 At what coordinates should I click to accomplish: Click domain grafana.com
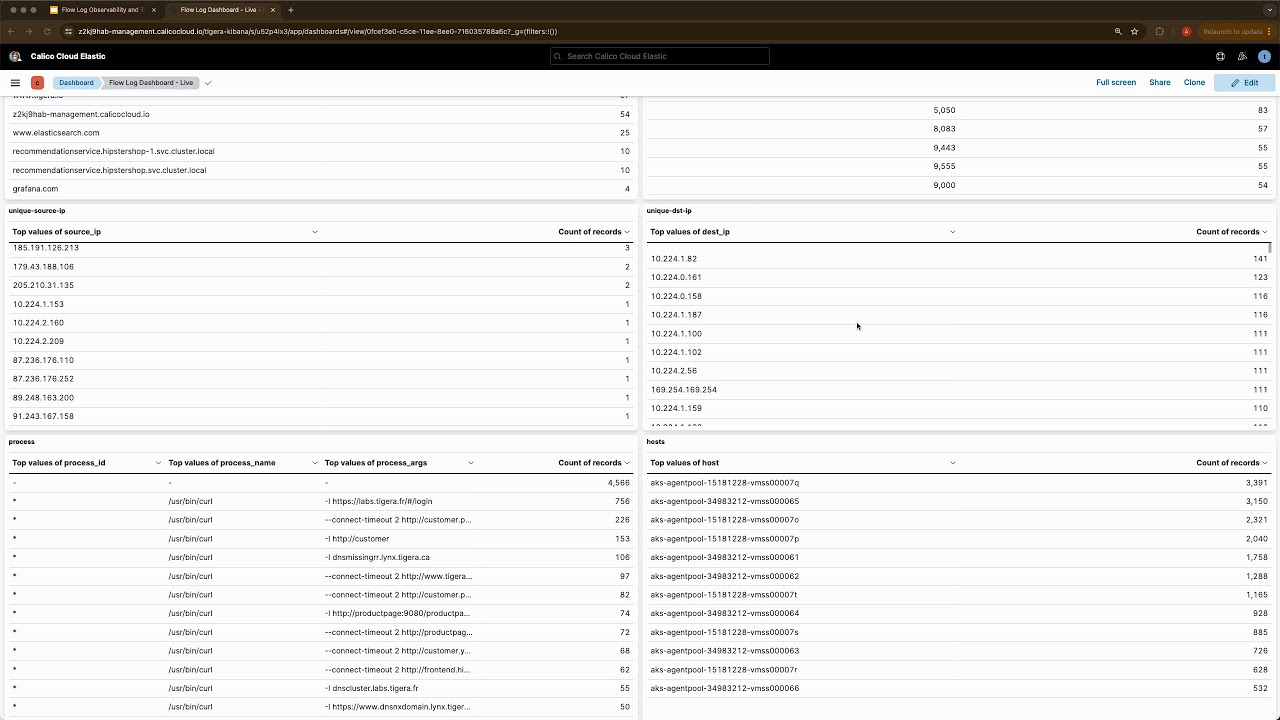click(35, 189)
